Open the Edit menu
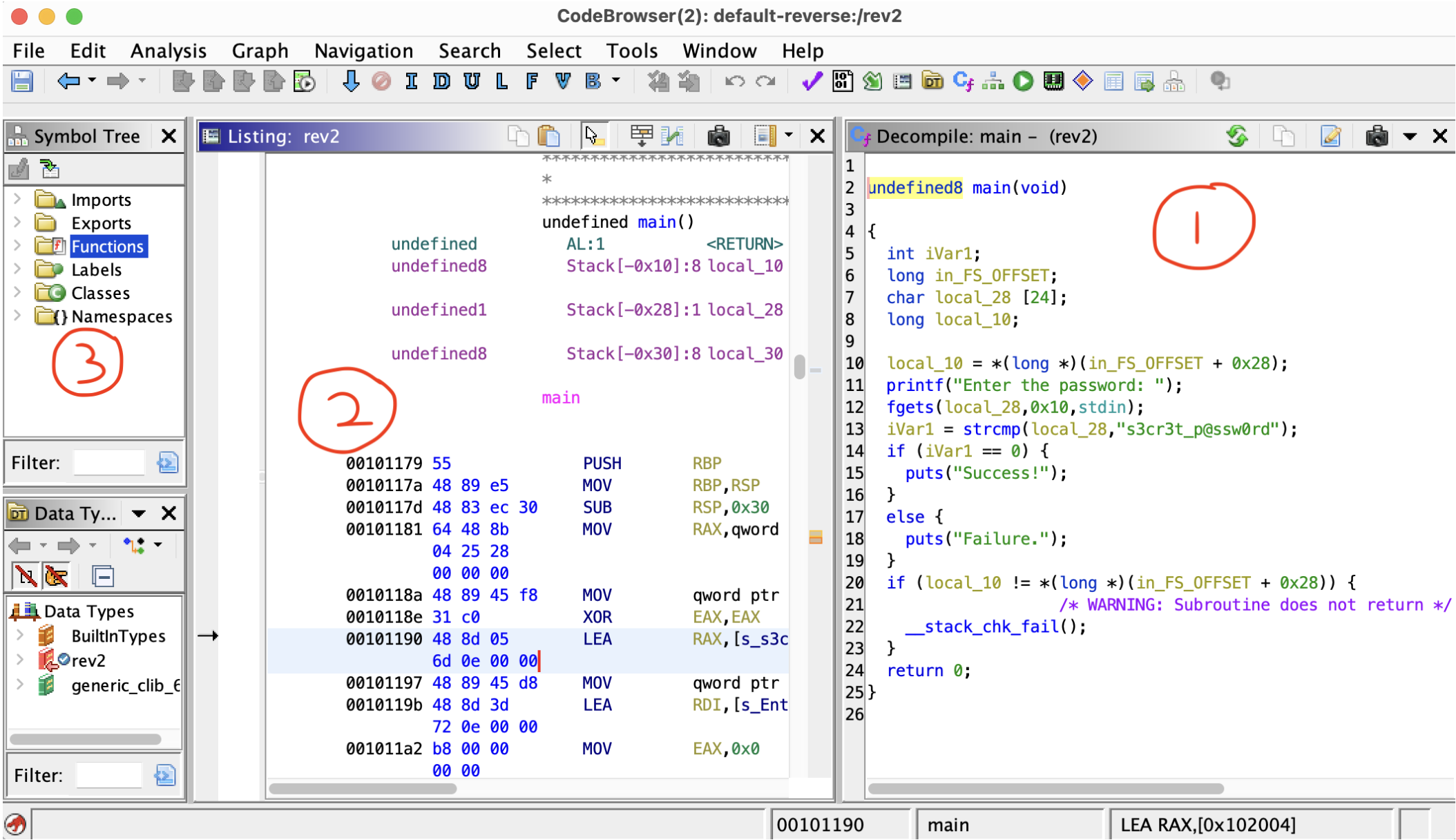Screen dimensions: 1456x840 [88, 50]
